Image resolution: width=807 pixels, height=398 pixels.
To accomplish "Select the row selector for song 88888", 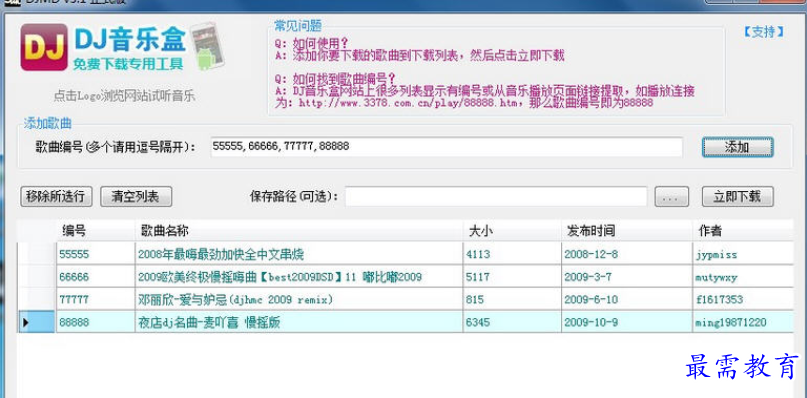I will [37, 322].
